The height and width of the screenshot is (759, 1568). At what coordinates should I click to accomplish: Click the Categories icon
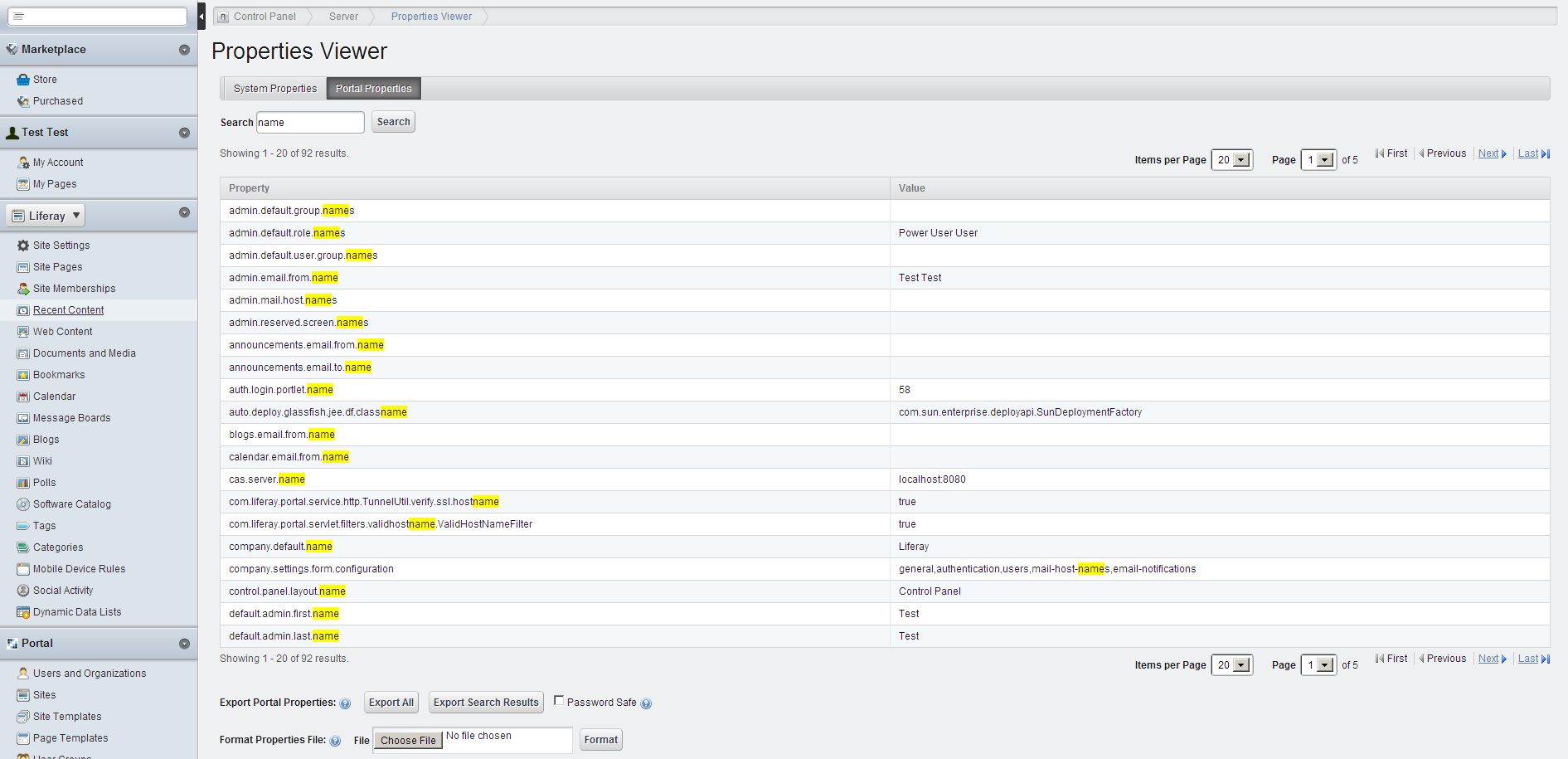(23, 547)
